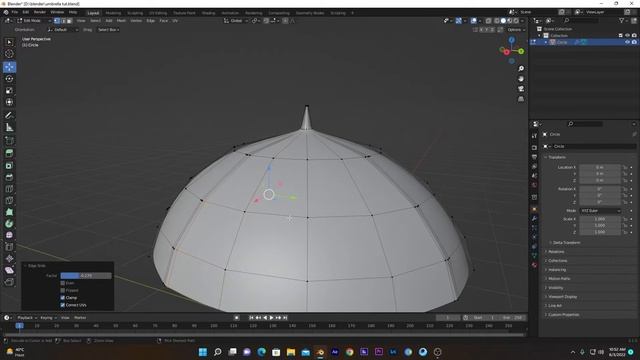Select the Rip Region tool
Viewport: 640px width, 360px height.
click(9, 282)
